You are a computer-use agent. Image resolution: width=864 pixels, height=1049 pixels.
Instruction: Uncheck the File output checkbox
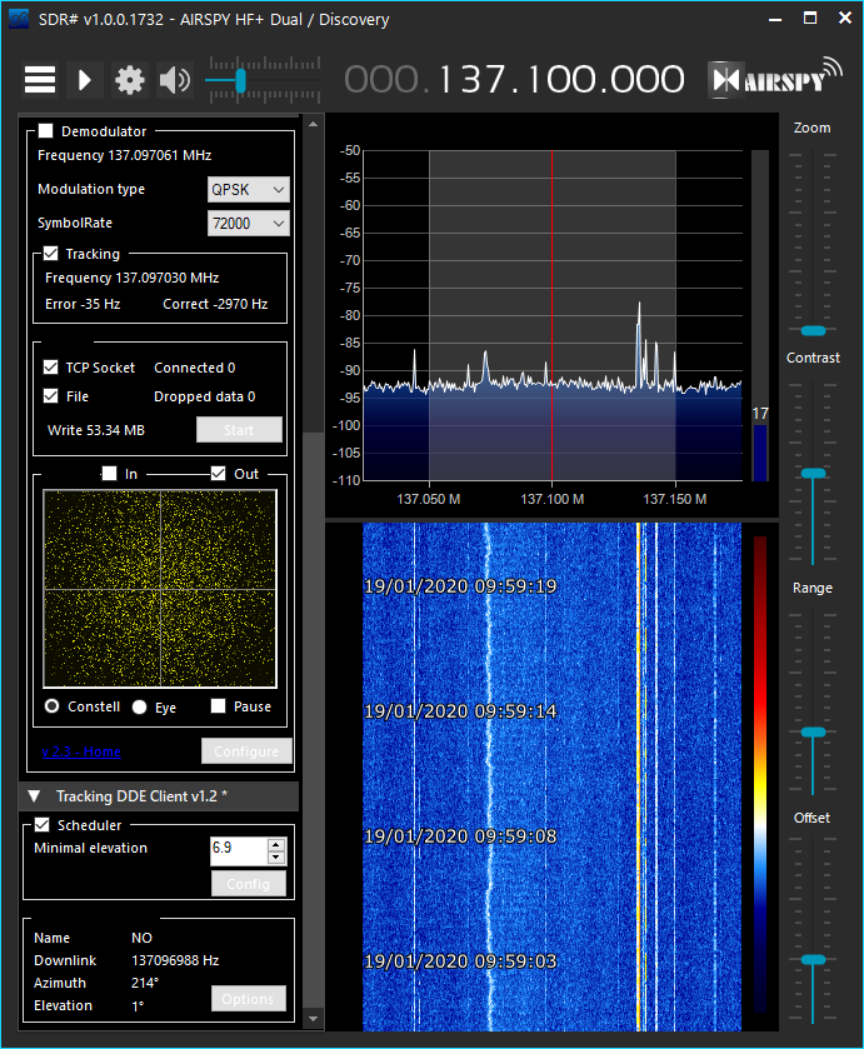point(51,396)
